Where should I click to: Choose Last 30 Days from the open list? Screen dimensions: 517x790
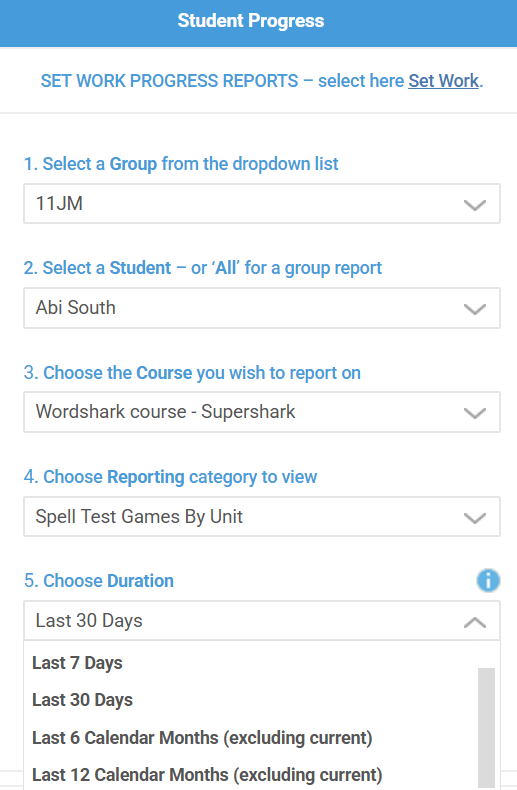click(x=251, y=700)
